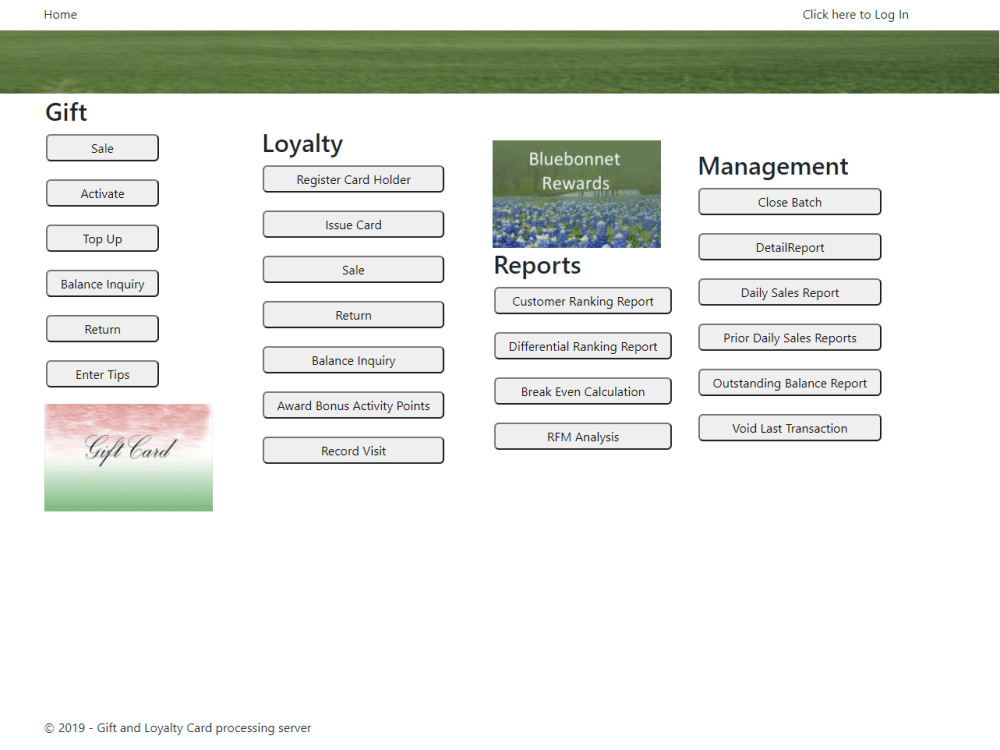Click Void Last Transaction

(x=790, y=429)
